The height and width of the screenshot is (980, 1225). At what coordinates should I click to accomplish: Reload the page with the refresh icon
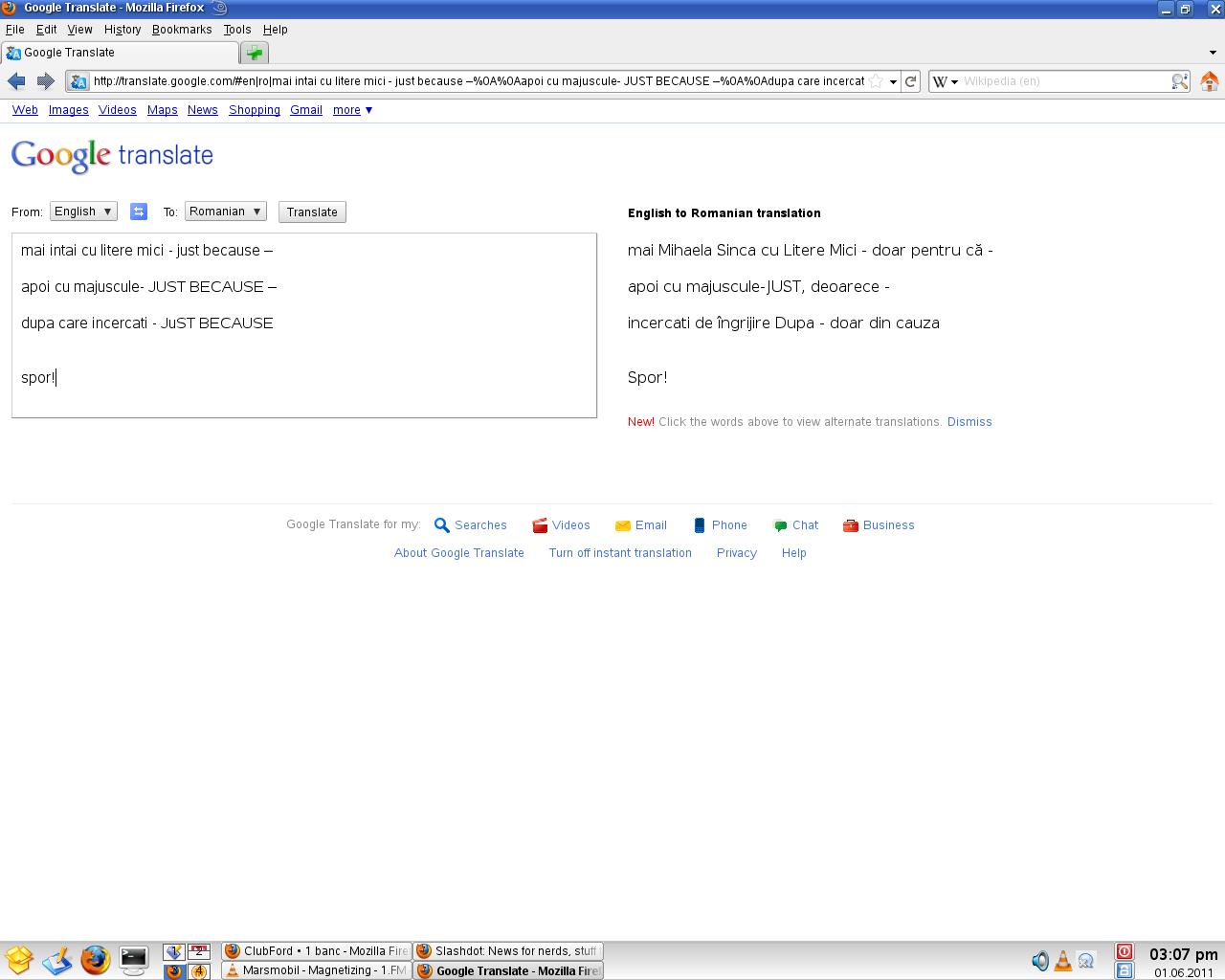coord(911,81)
